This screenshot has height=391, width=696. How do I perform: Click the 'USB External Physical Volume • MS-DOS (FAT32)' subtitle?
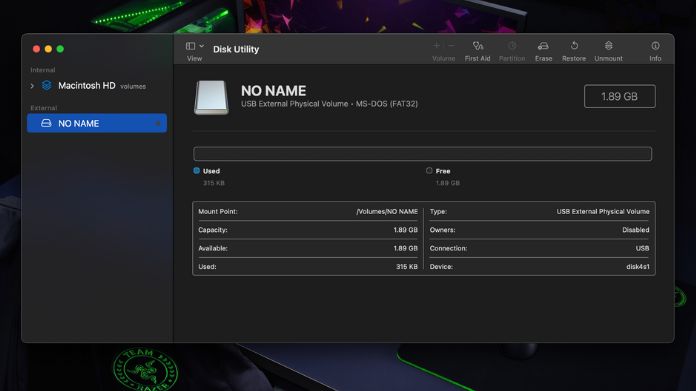tap(329, 104)
